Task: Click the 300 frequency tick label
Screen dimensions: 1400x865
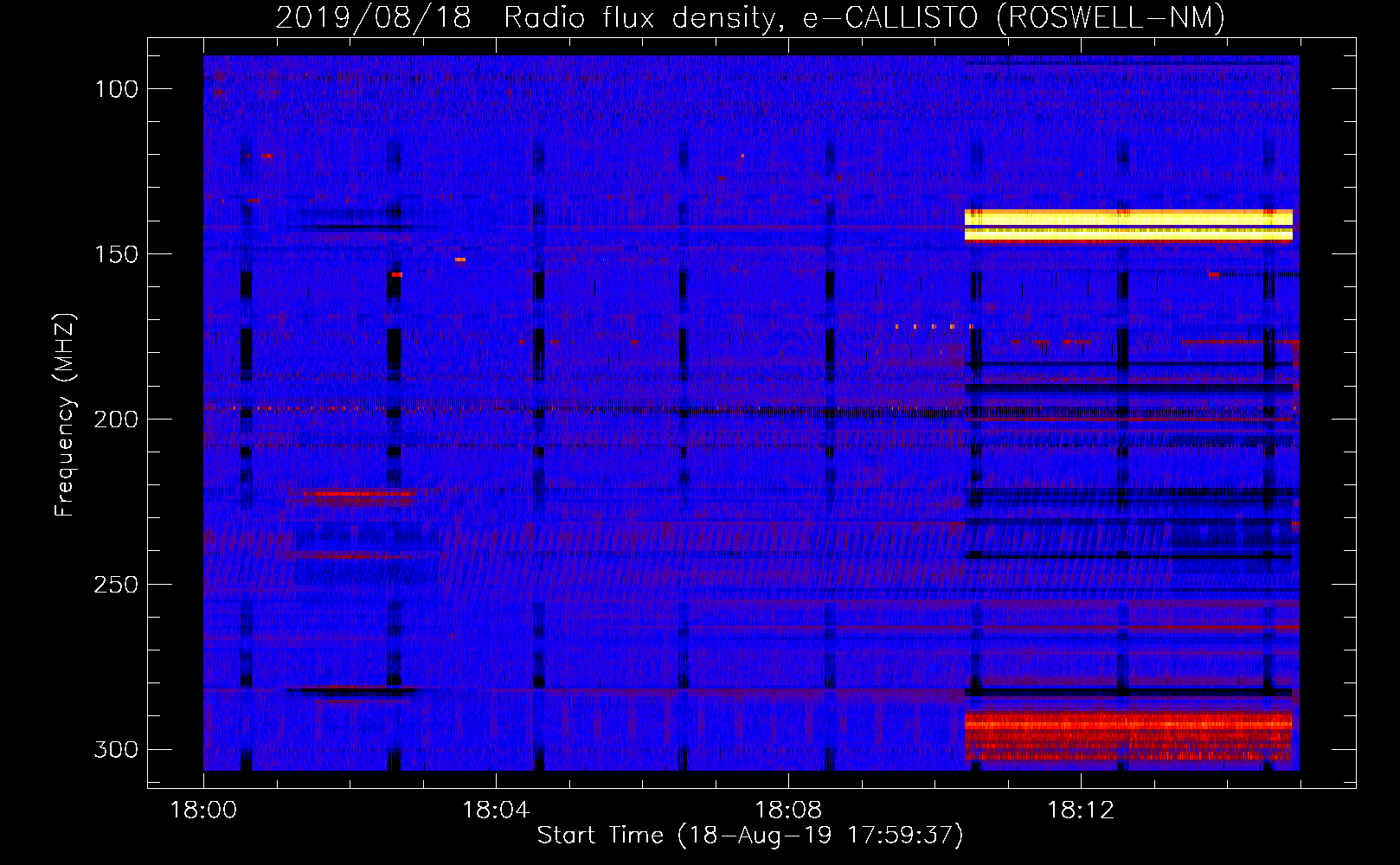Action: coord(116,749)
